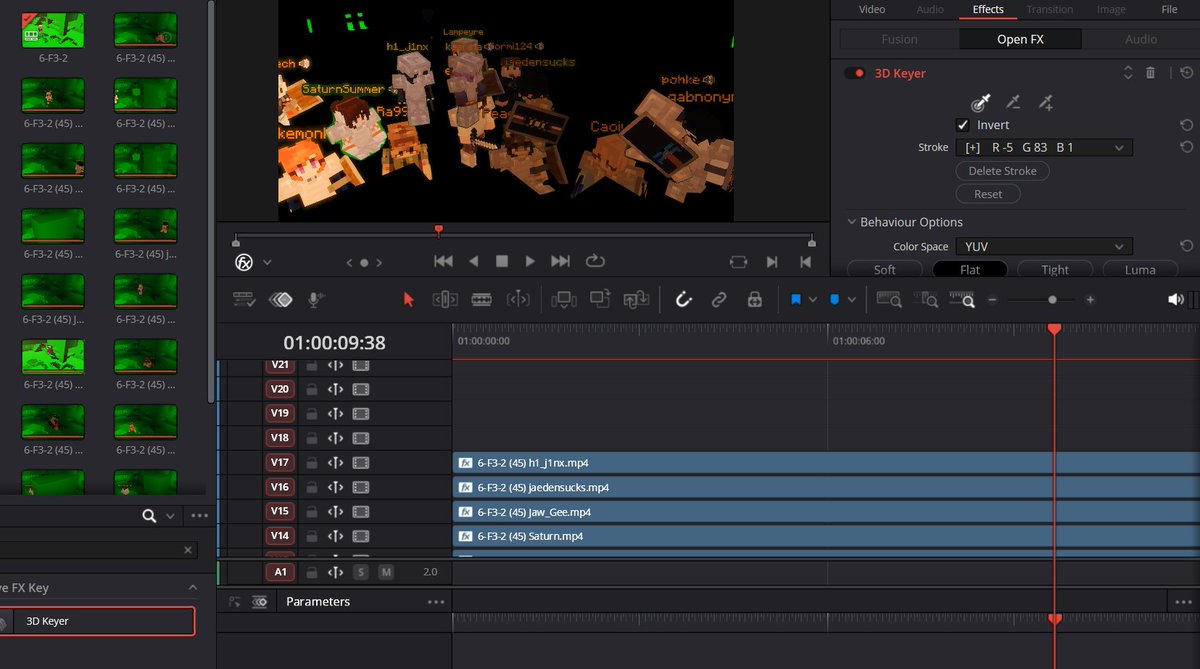Image resolution: width=1200 pixels, height=669 pixels.
Task: Select the Trim Edit mode tool
Action: [x=443, y=300]
